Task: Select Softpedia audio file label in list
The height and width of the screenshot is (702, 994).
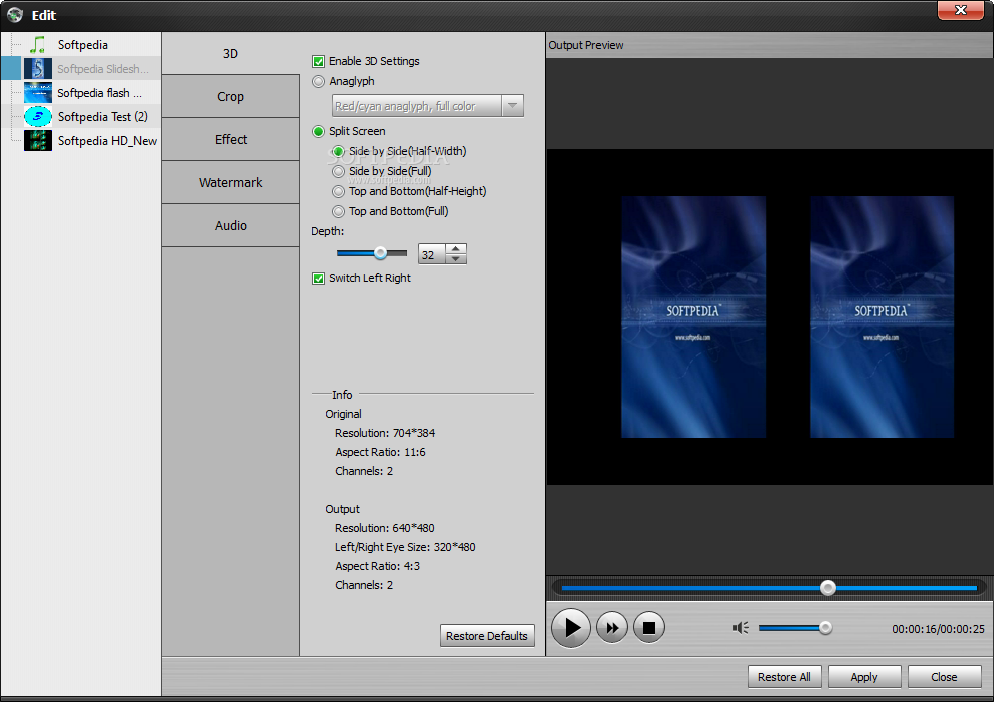Action: (82, 45)
